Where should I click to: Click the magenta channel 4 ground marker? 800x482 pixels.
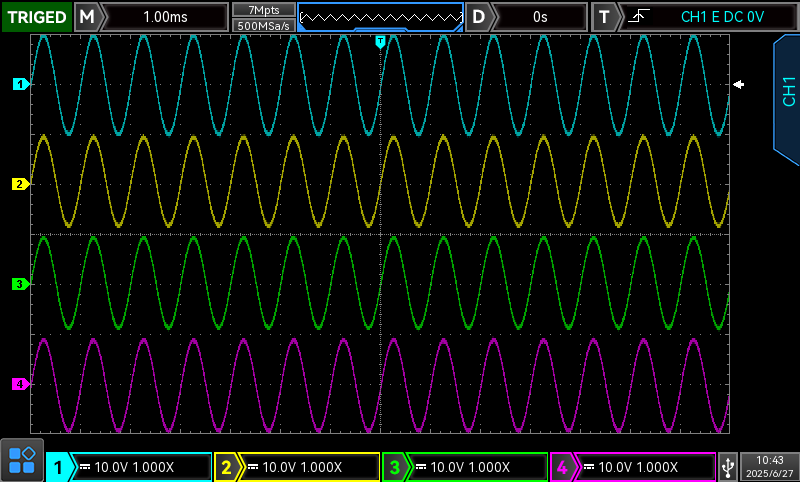pyautogui.click(x=18, y=384)
